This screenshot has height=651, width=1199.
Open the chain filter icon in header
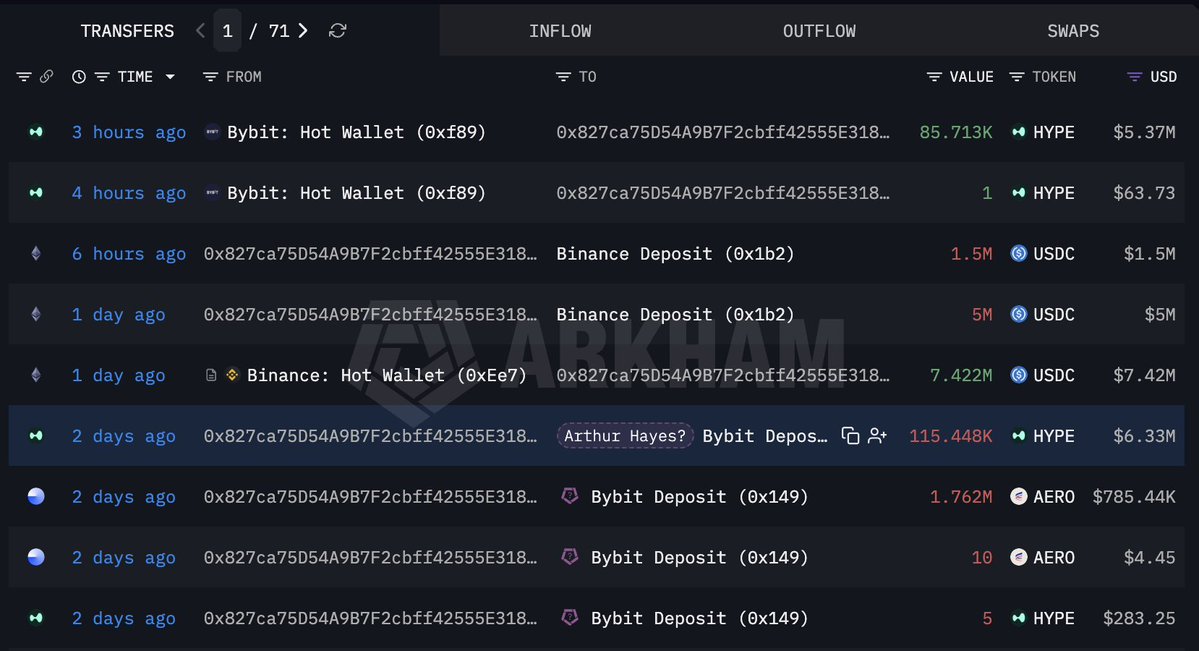pos(24,76)
